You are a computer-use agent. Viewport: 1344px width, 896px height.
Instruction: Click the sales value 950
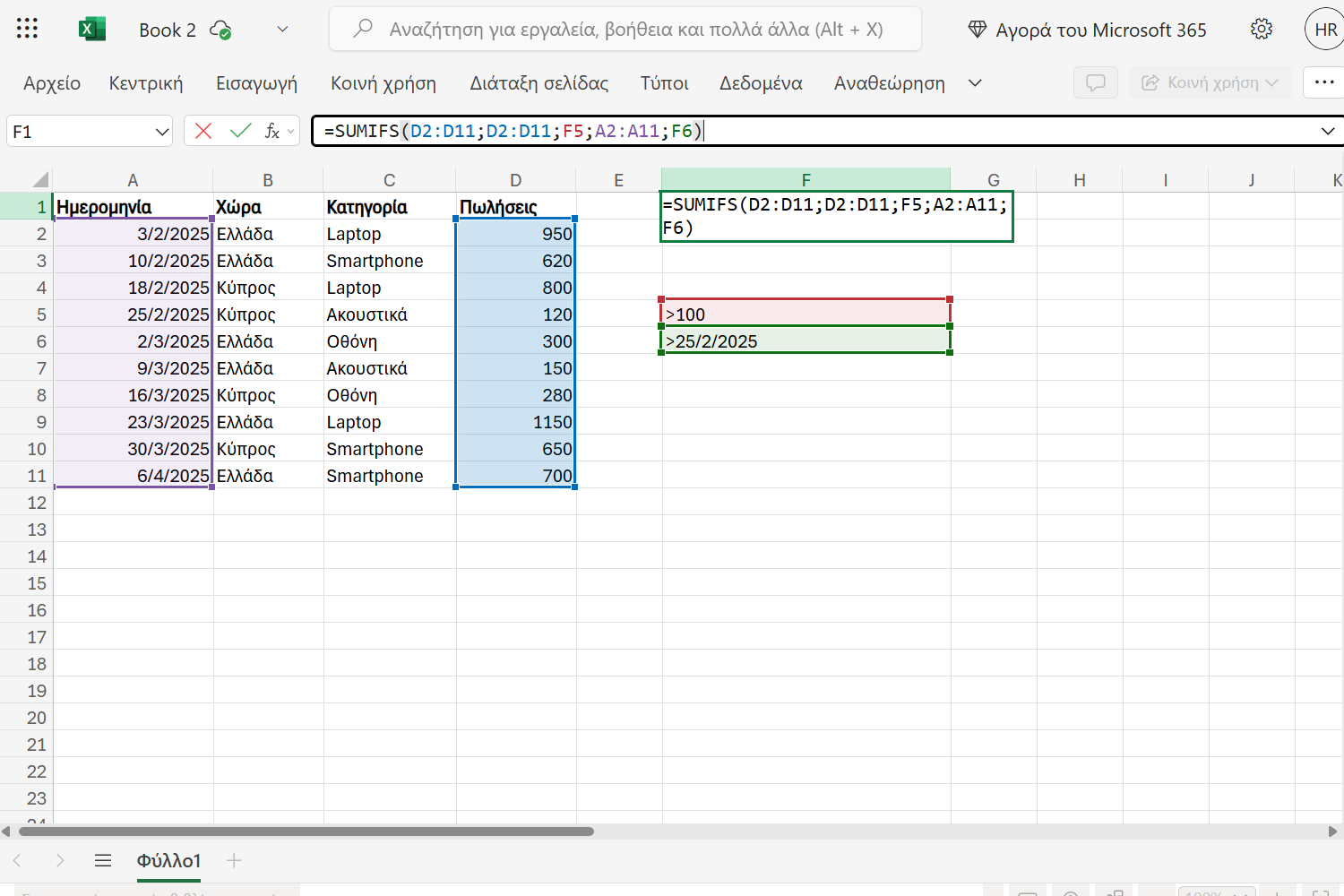click(516, 234)
